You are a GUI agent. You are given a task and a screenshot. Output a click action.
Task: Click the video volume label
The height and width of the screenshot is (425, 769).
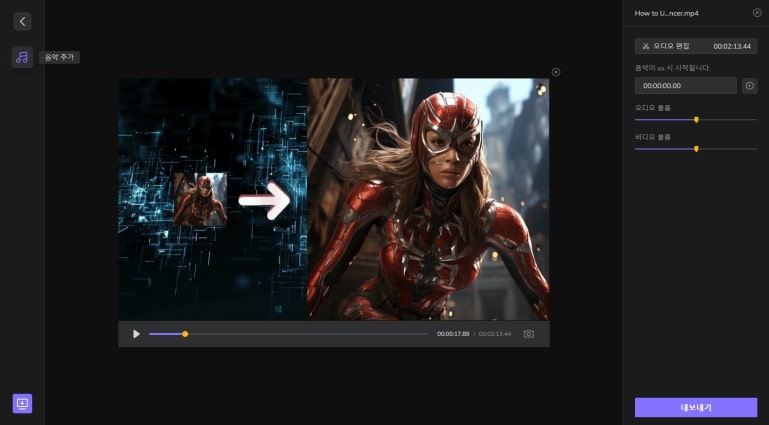point(652,137)
